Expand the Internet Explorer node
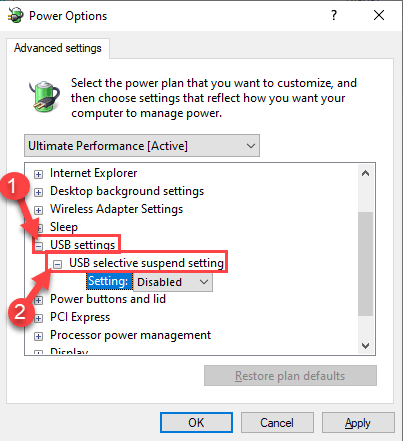The image size is (403, 441). tap(39, 174)
